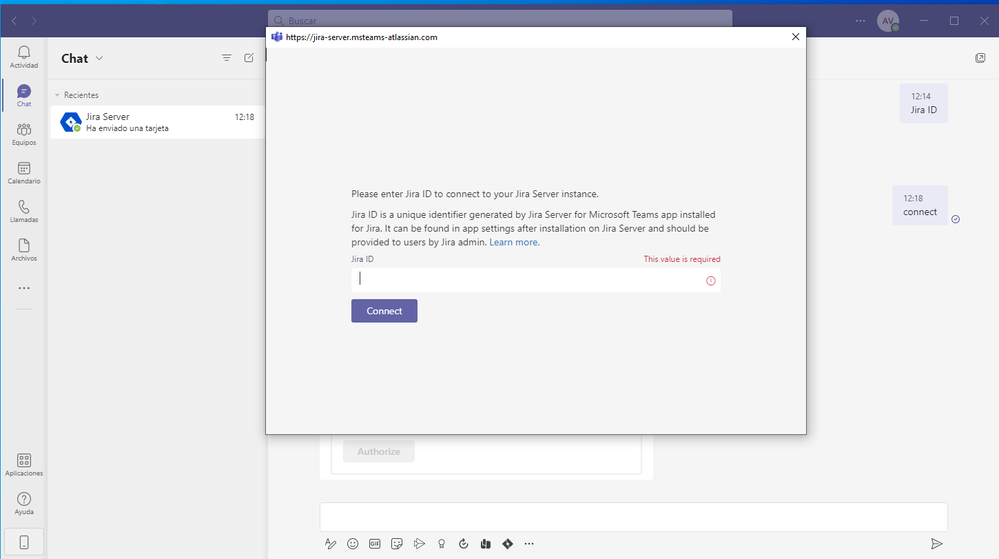
Task: Click the 12:14 Jira ID message bubble
Action: click(923, 103)
